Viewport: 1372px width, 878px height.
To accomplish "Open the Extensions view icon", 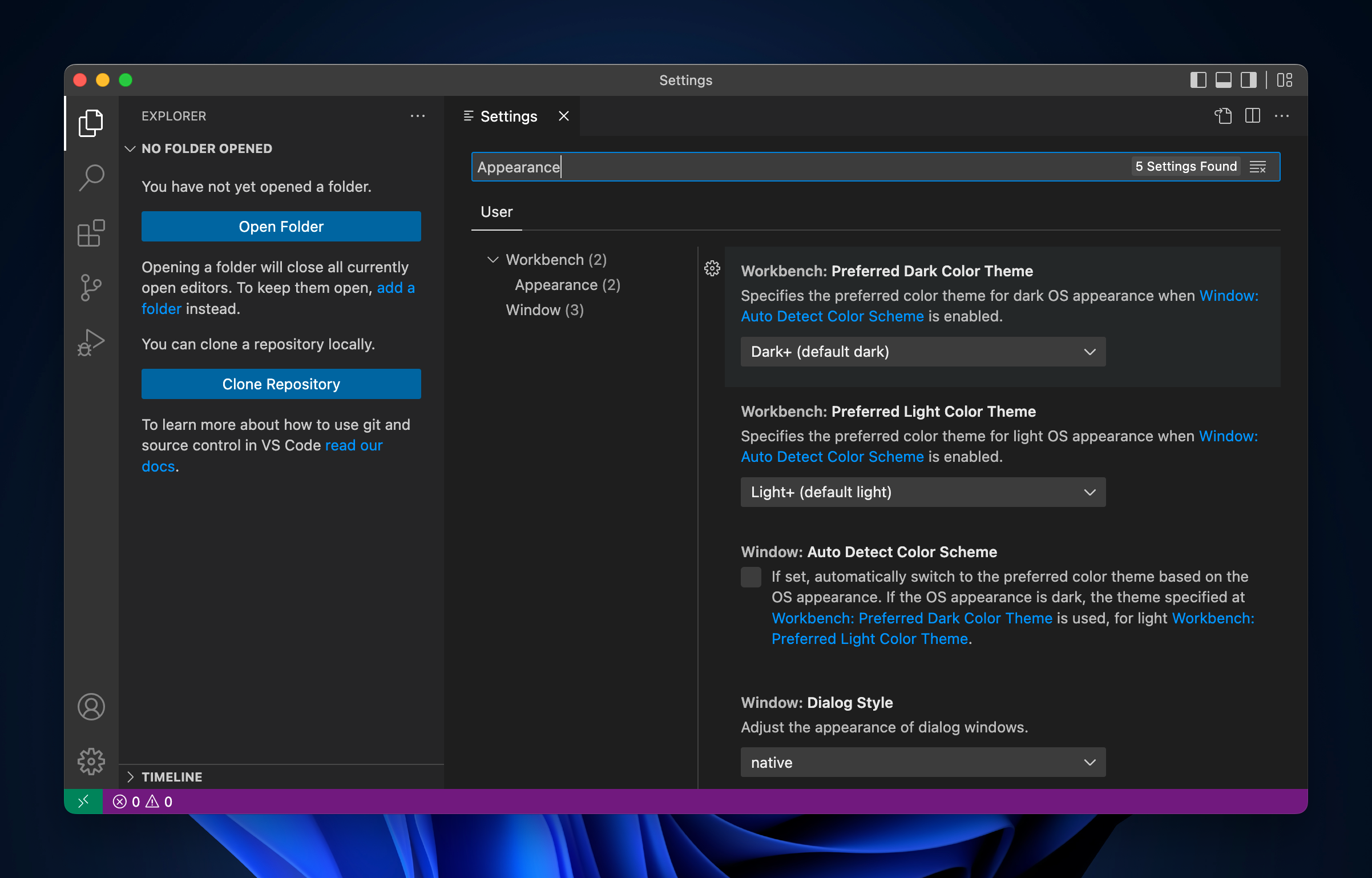I will point(91,233).
